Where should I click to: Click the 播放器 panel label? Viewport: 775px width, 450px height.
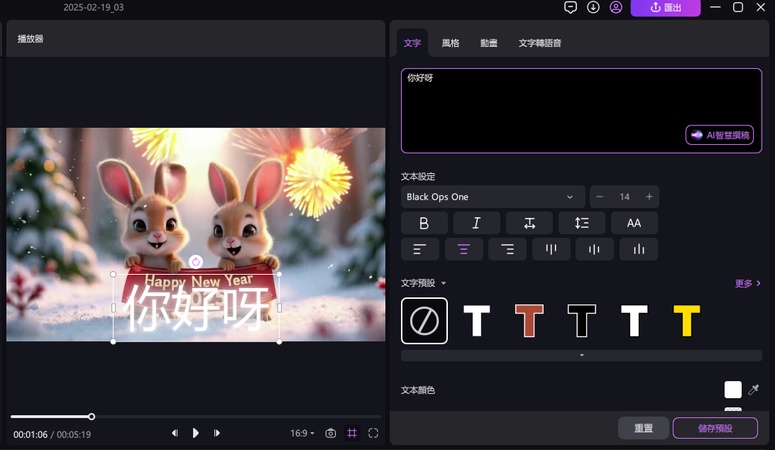[x=30, y=39]
